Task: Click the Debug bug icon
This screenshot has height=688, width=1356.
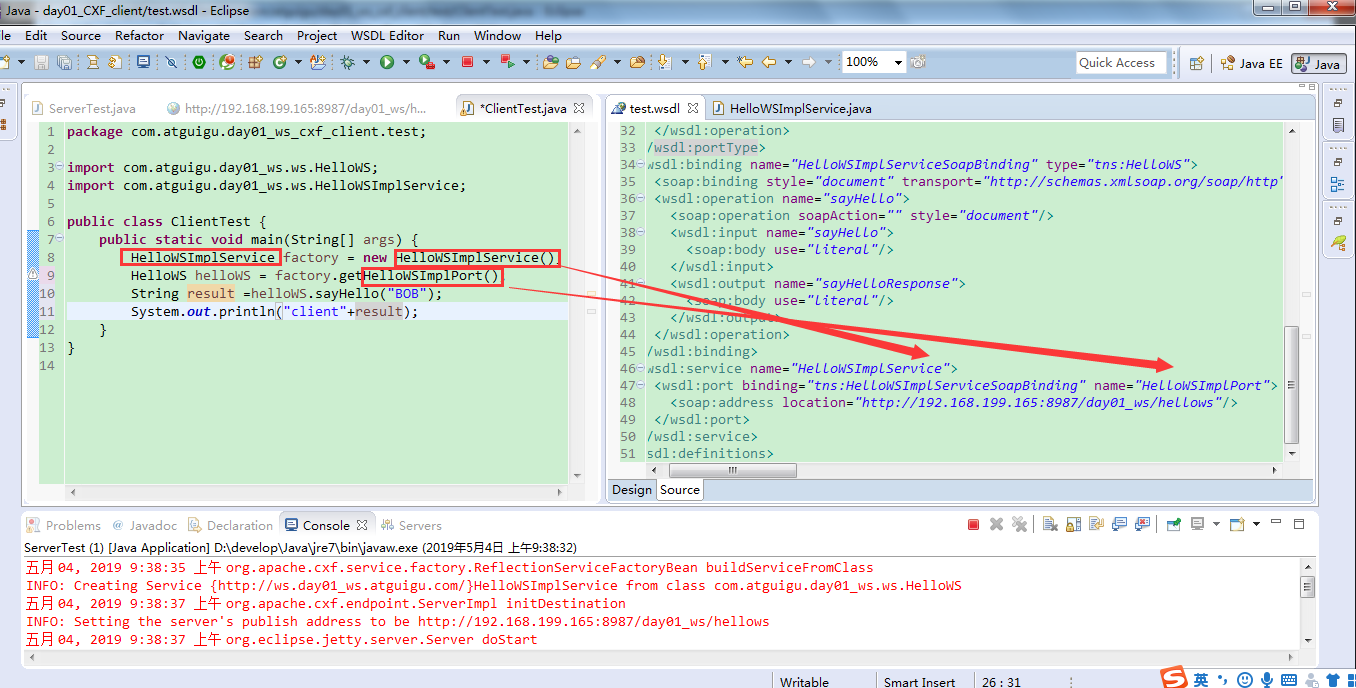Action: tap(346, 62)
